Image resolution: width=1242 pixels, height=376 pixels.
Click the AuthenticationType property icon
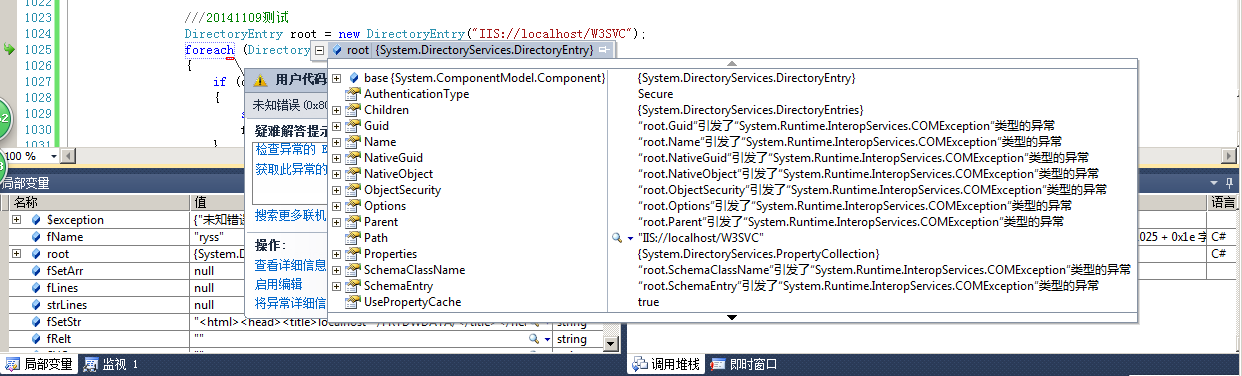pyautogui.click(x=352, y=94)
